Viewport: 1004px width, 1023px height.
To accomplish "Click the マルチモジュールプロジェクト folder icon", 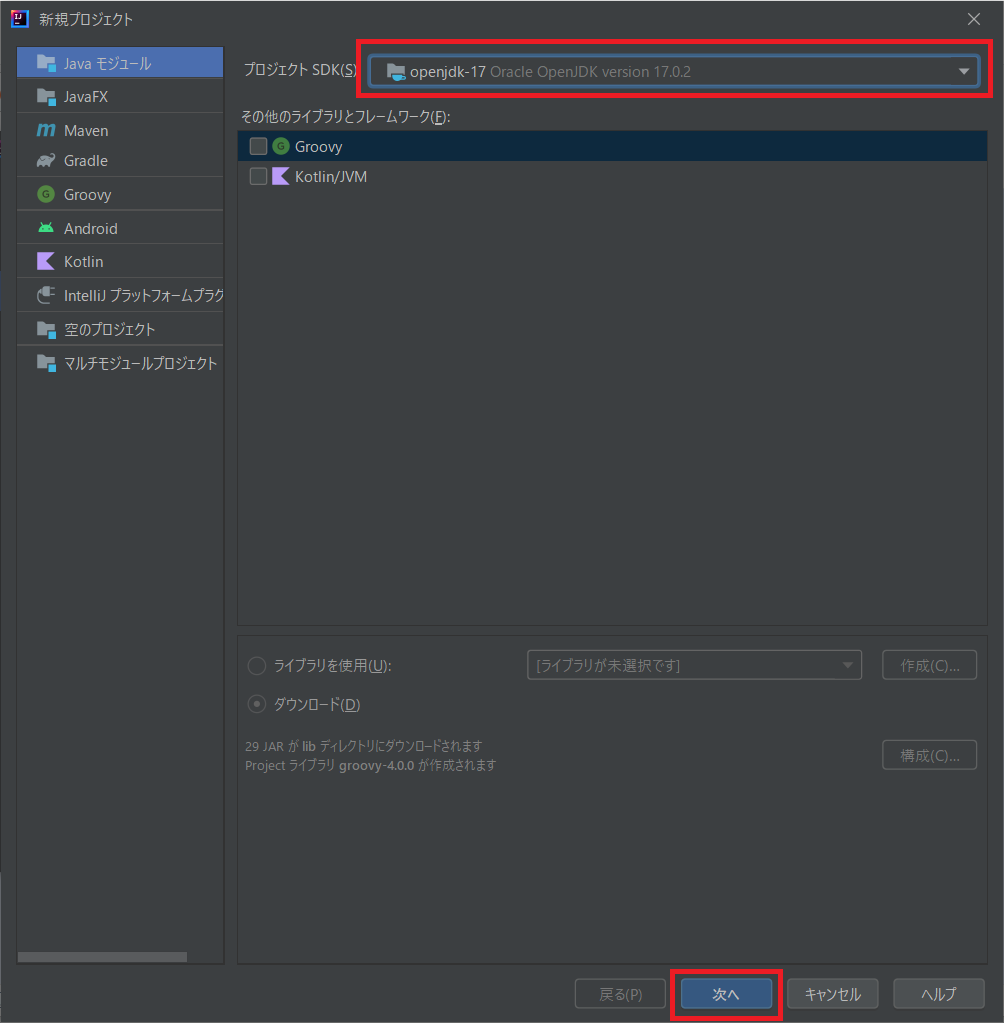I will [46, 363].
